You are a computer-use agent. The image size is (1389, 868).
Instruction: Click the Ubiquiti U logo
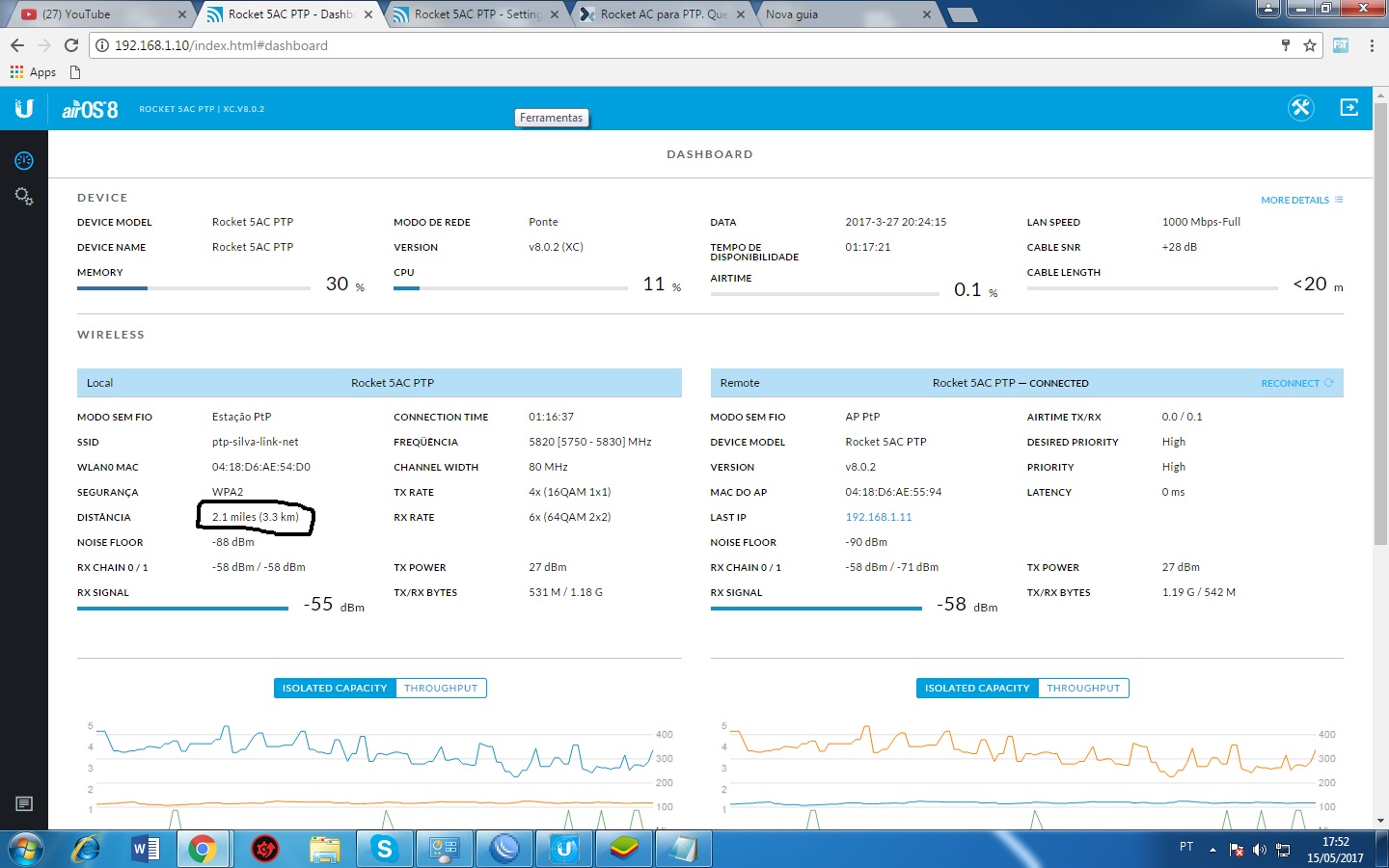tap(24, 108)
